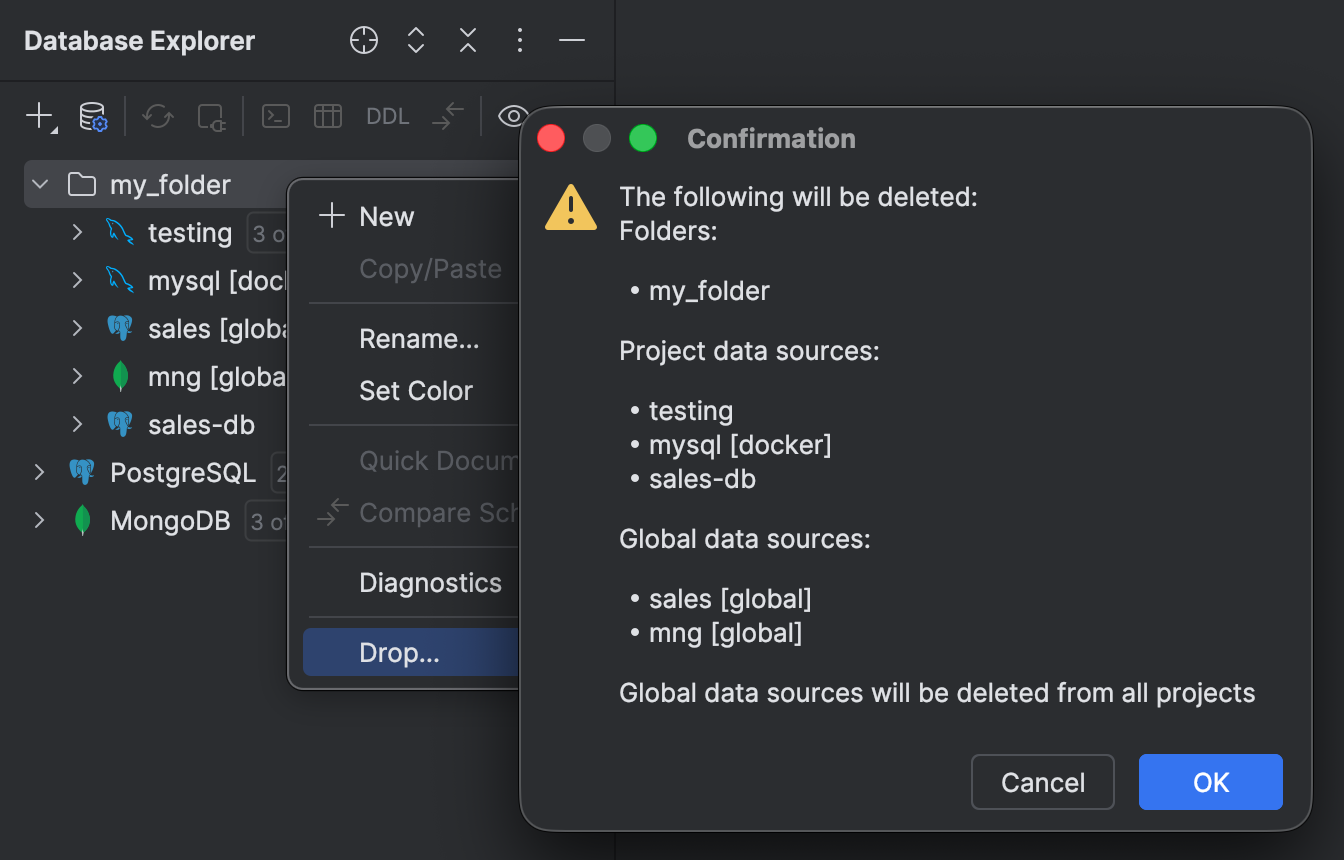Click the green zoom button of dialog
Viewport: 1344px width, 860px height.
click(x=643, y=138)
